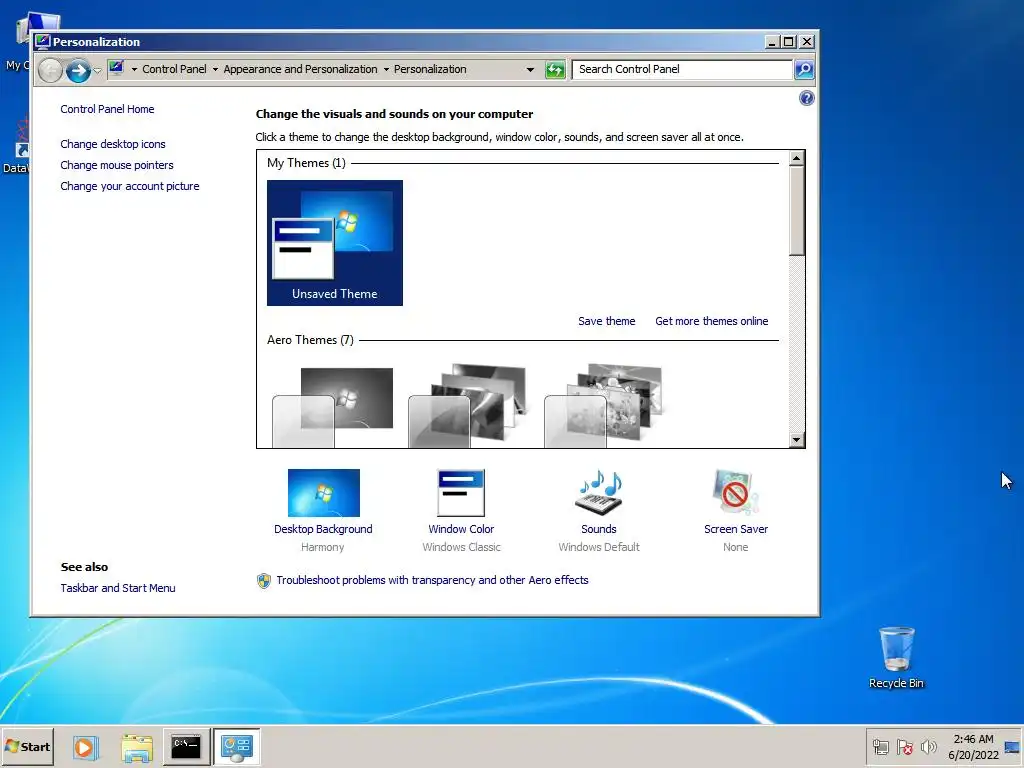Click the shield icon beside Troubleshoot link
The image size is (1024, 768).
264,581
